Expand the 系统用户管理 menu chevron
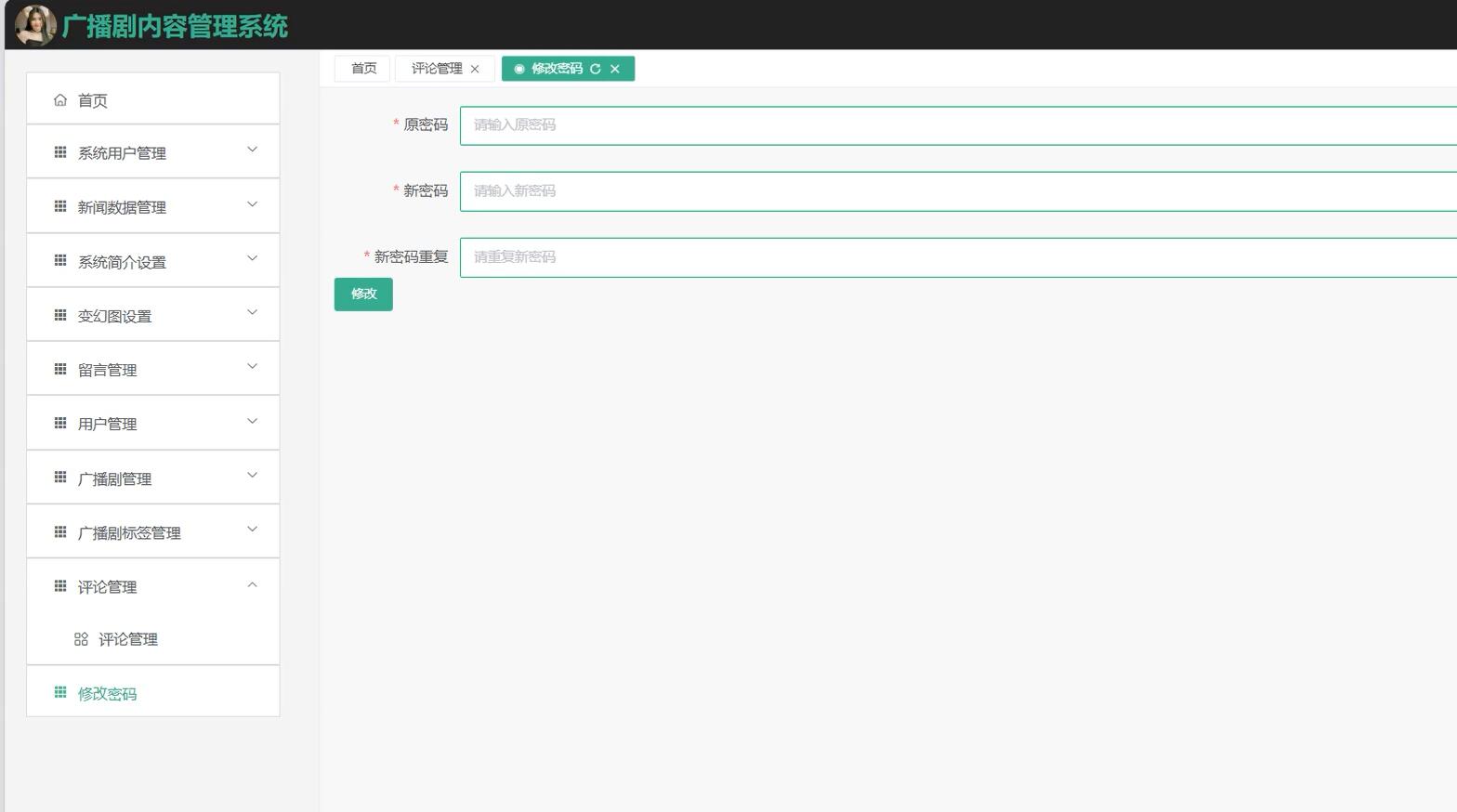The image size is (1457, 812). click(252, 150)
